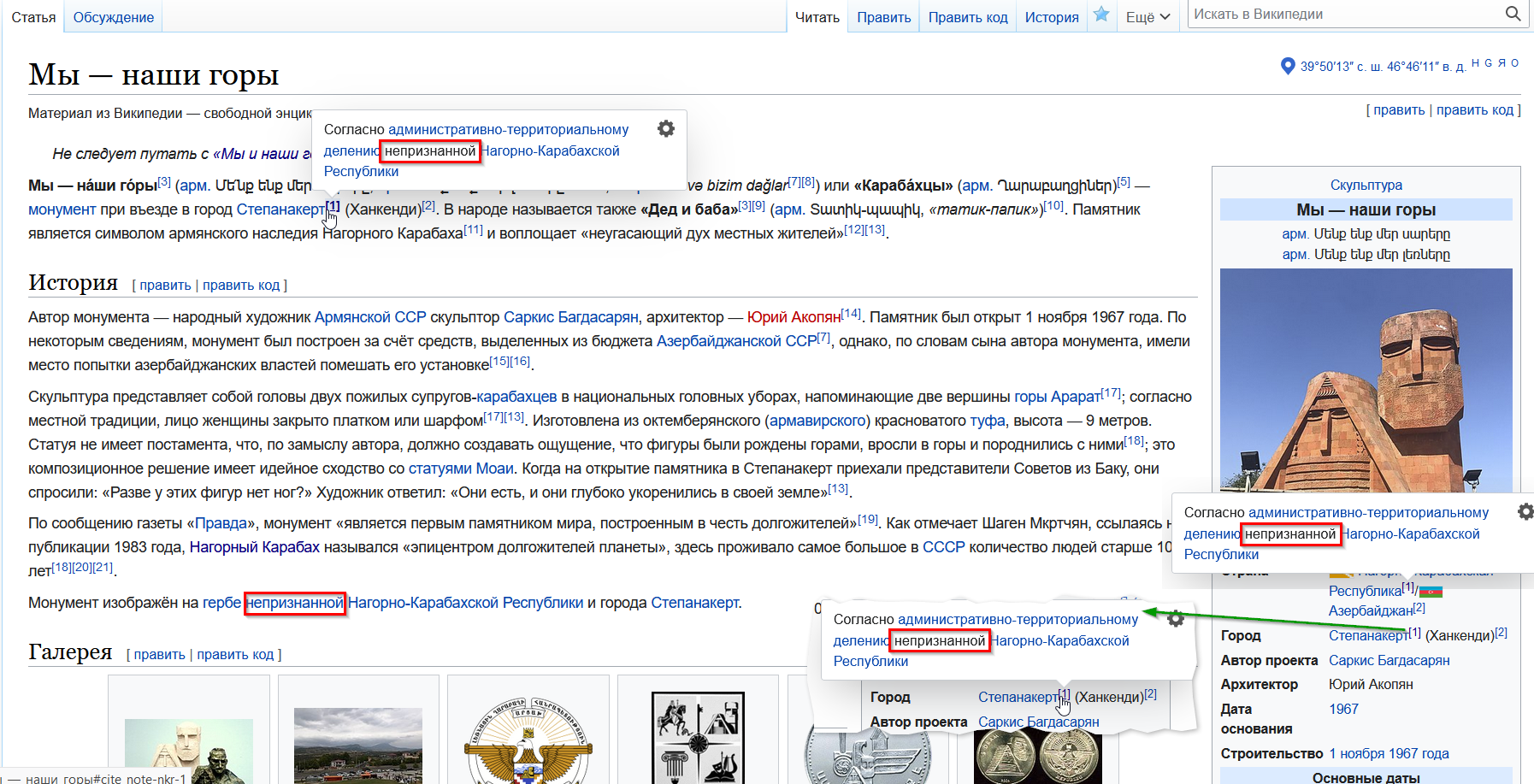Viewport: 1534px width, 784px height.
Task: Open the monument photo in the infobox
Action: (1366, 380)
